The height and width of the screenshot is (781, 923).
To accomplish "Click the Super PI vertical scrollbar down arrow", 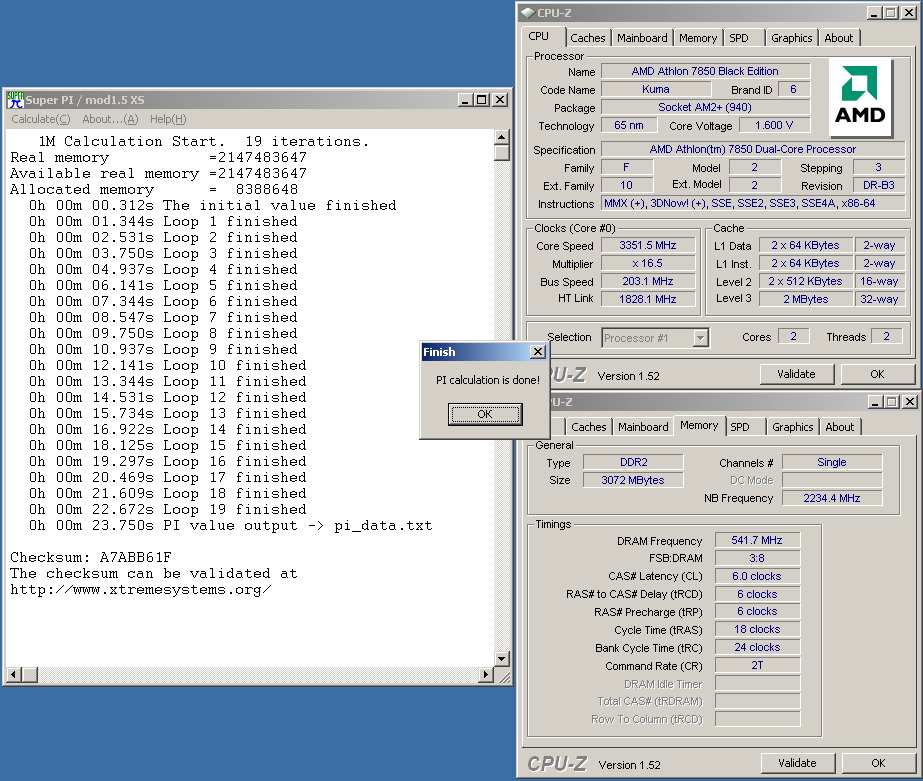I will (502, 659).
